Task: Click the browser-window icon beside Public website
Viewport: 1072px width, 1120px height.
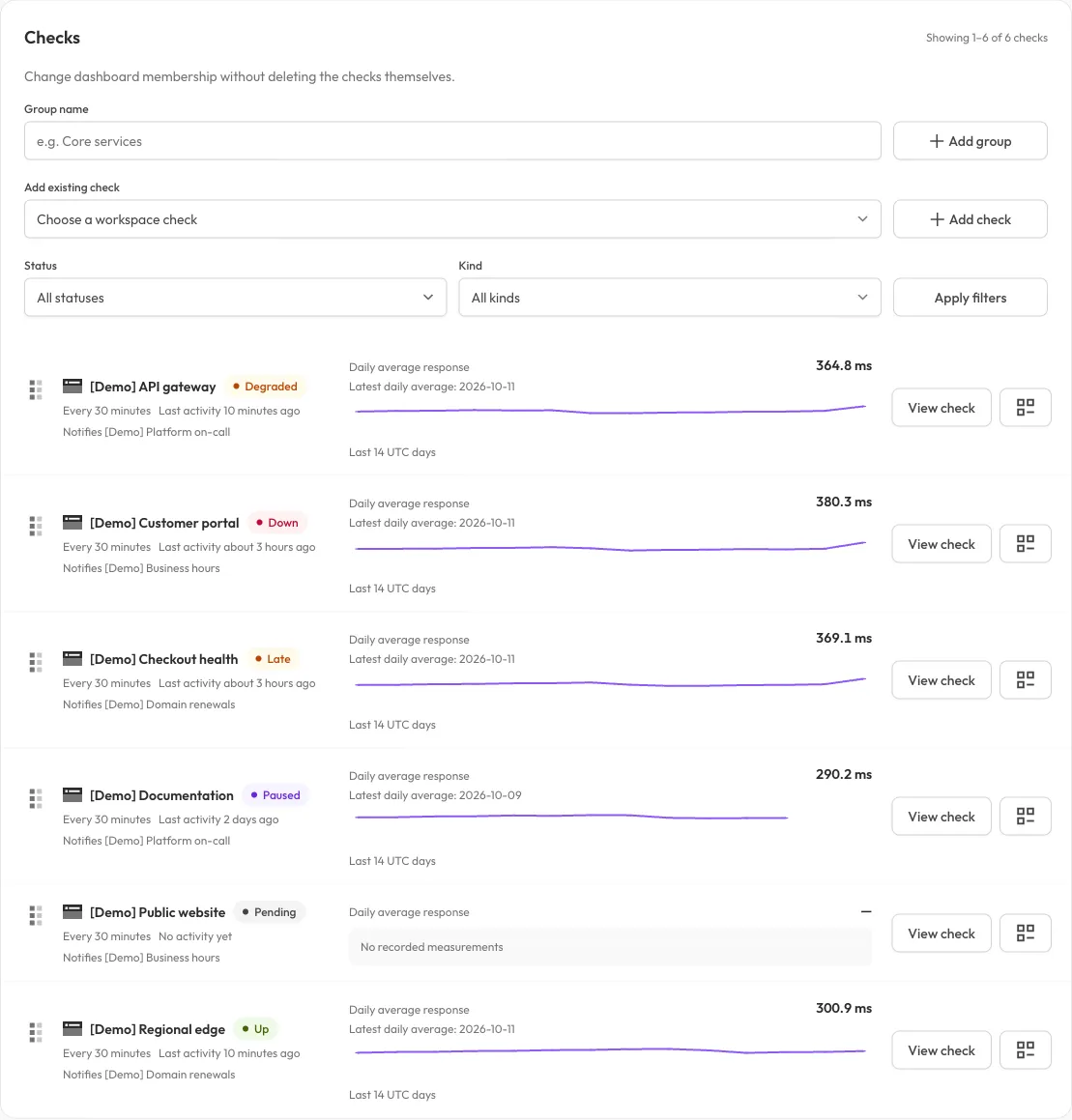Action: (x=72, y=911)
